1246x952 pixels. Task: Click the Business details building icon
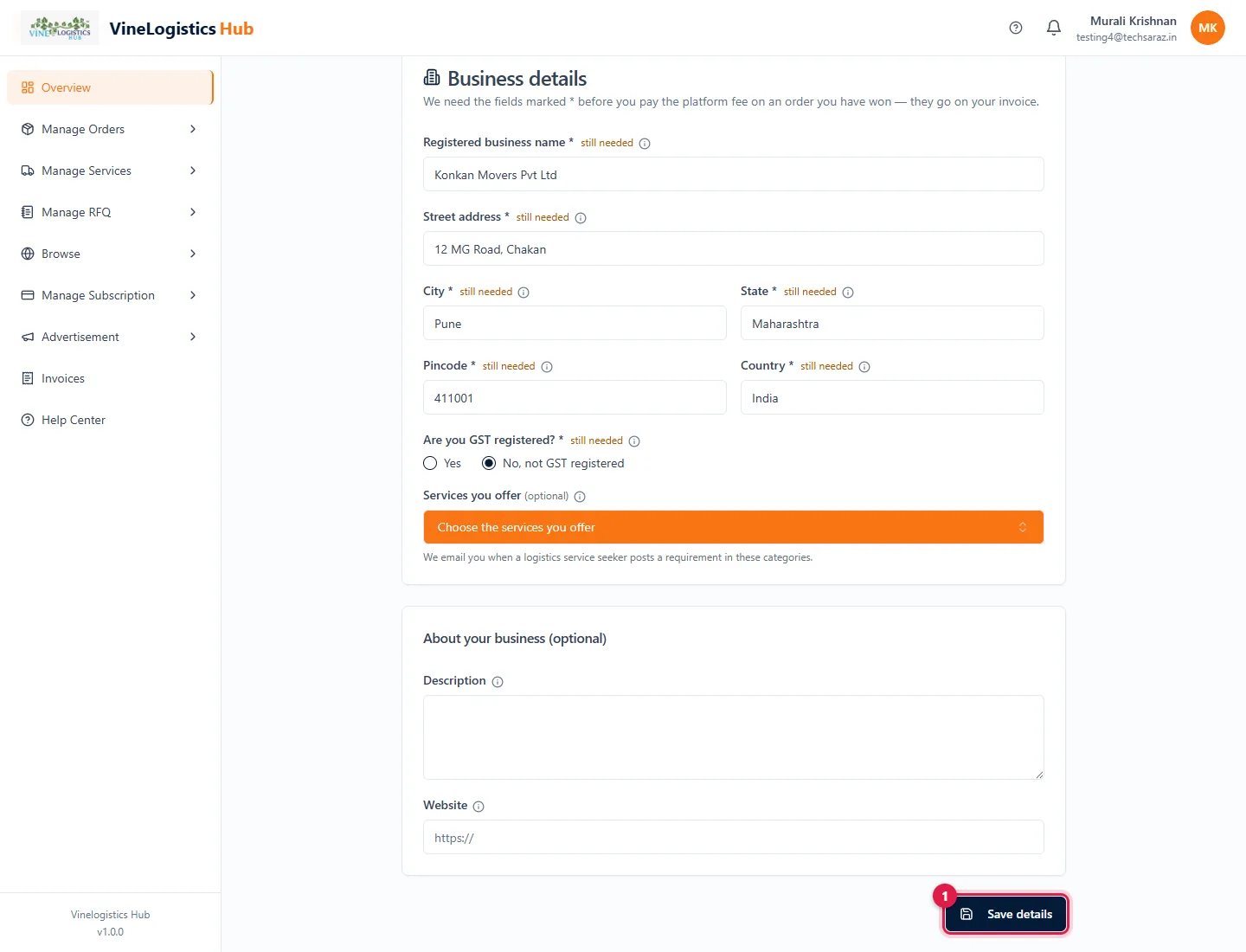tap(432, 78)
